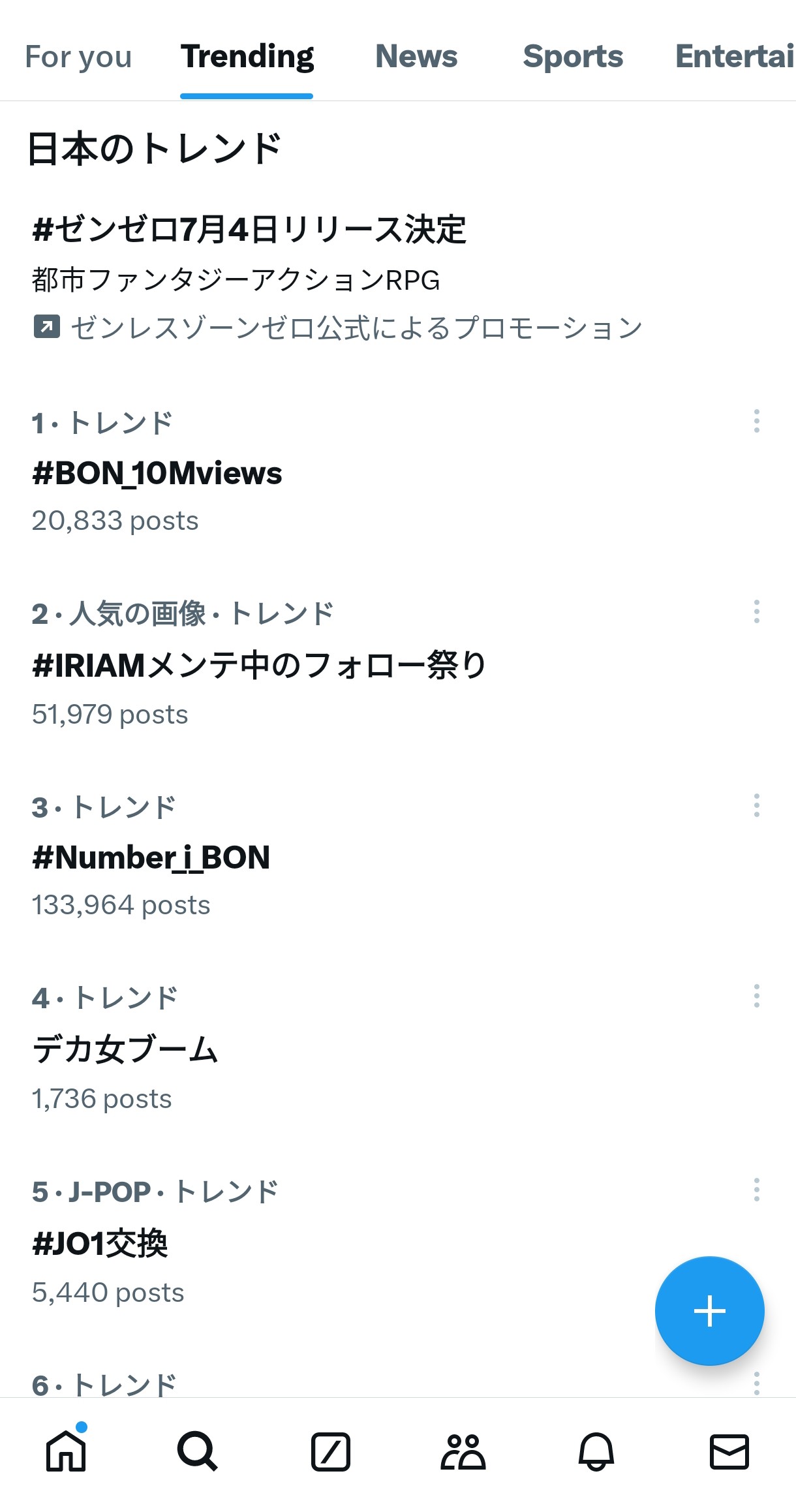This screenshot has width=796, height=1512.
Task: Open the #JO1交換 trend
Action: [100, 1243]
